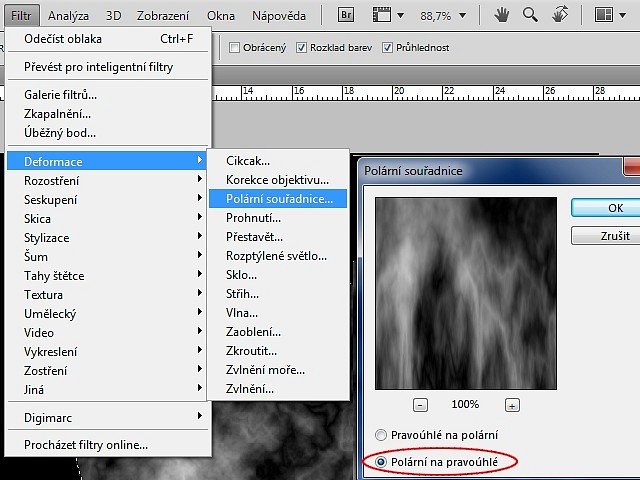Open the Arrange Documents dropdown arrow
640x480 pixels.
[x=622, y=16]
